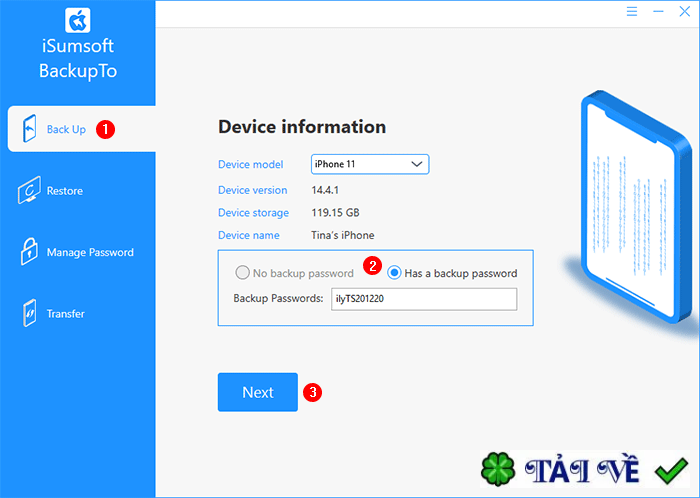
Task: Click the 119.15 GB storage value
Action: click(335, 213)
